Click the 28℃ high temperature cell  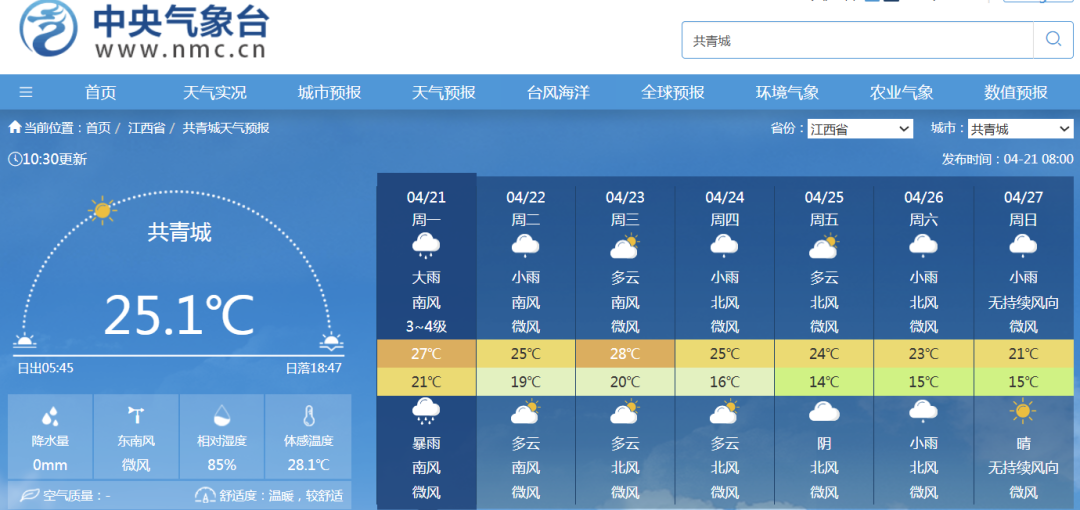pyautogui.click(x=625, y=354)
